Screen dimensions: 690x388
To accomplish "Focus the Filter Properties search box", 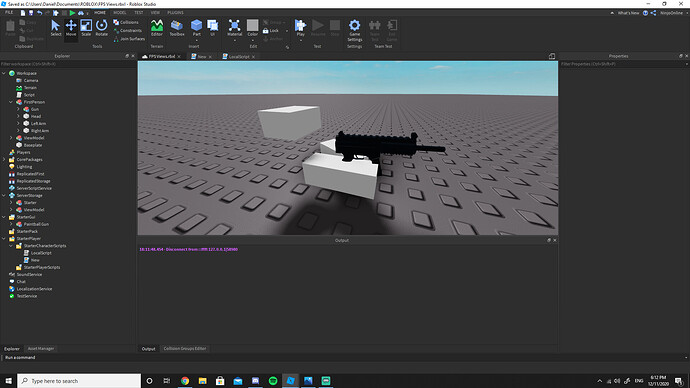I will coord(623,64).
